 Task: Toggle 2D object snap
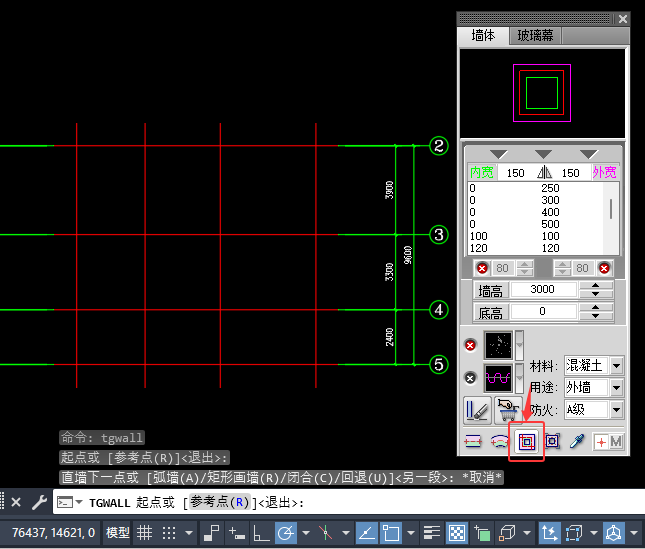point(391,533)
